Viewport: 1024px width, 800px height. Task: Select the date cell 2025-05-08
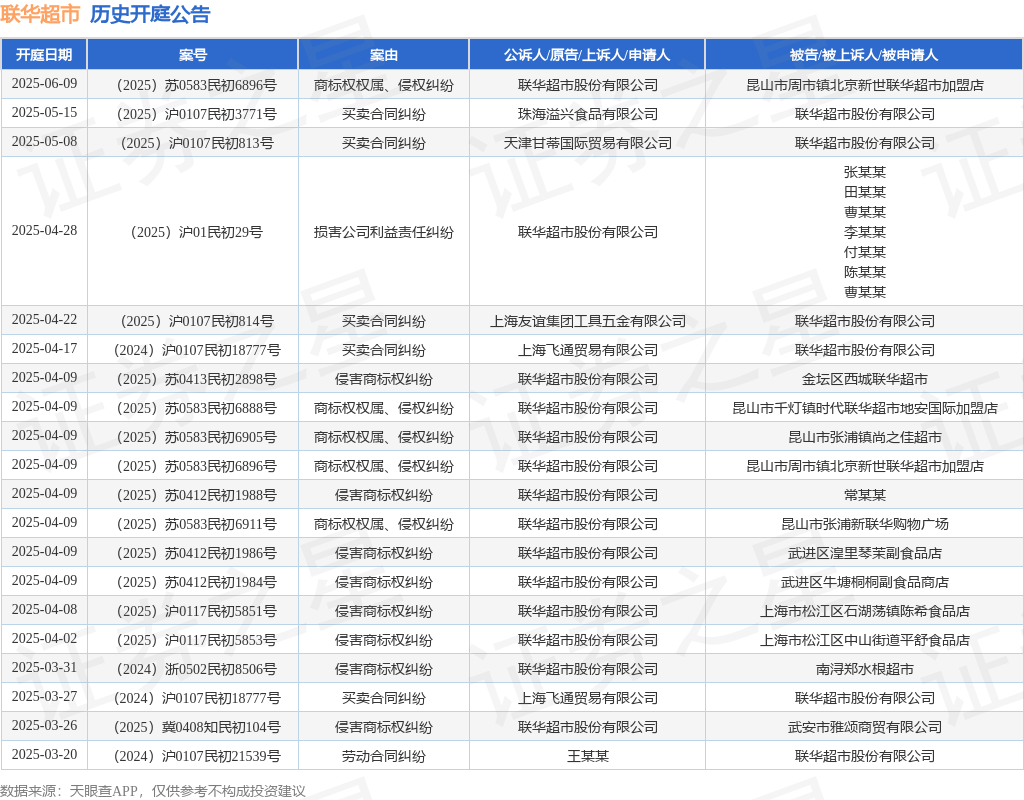44,141
